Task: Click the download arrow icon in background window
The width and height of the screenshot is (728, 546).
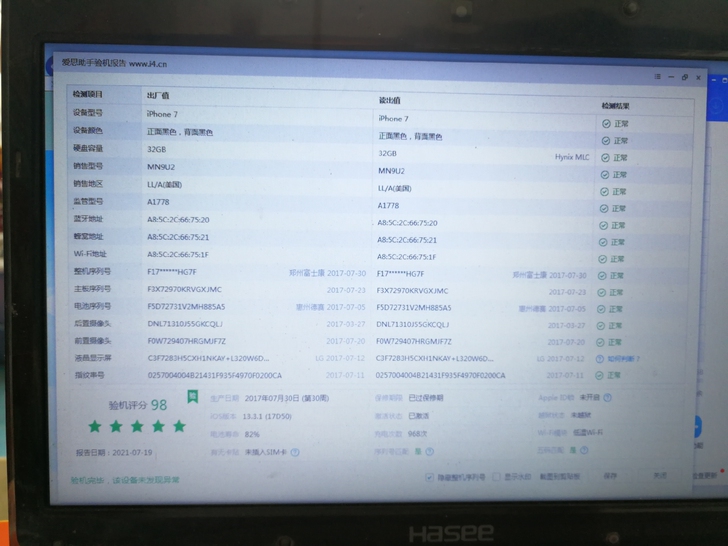Action: pyautogui.click(x=716, y=106)
